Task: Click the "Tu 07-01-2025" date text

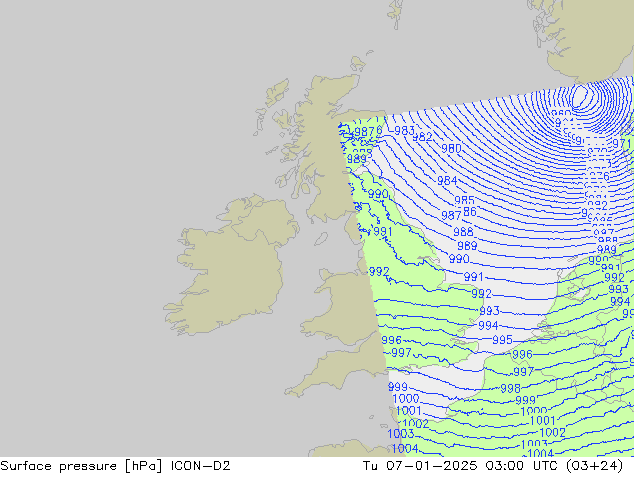Action: click(420, 466)
